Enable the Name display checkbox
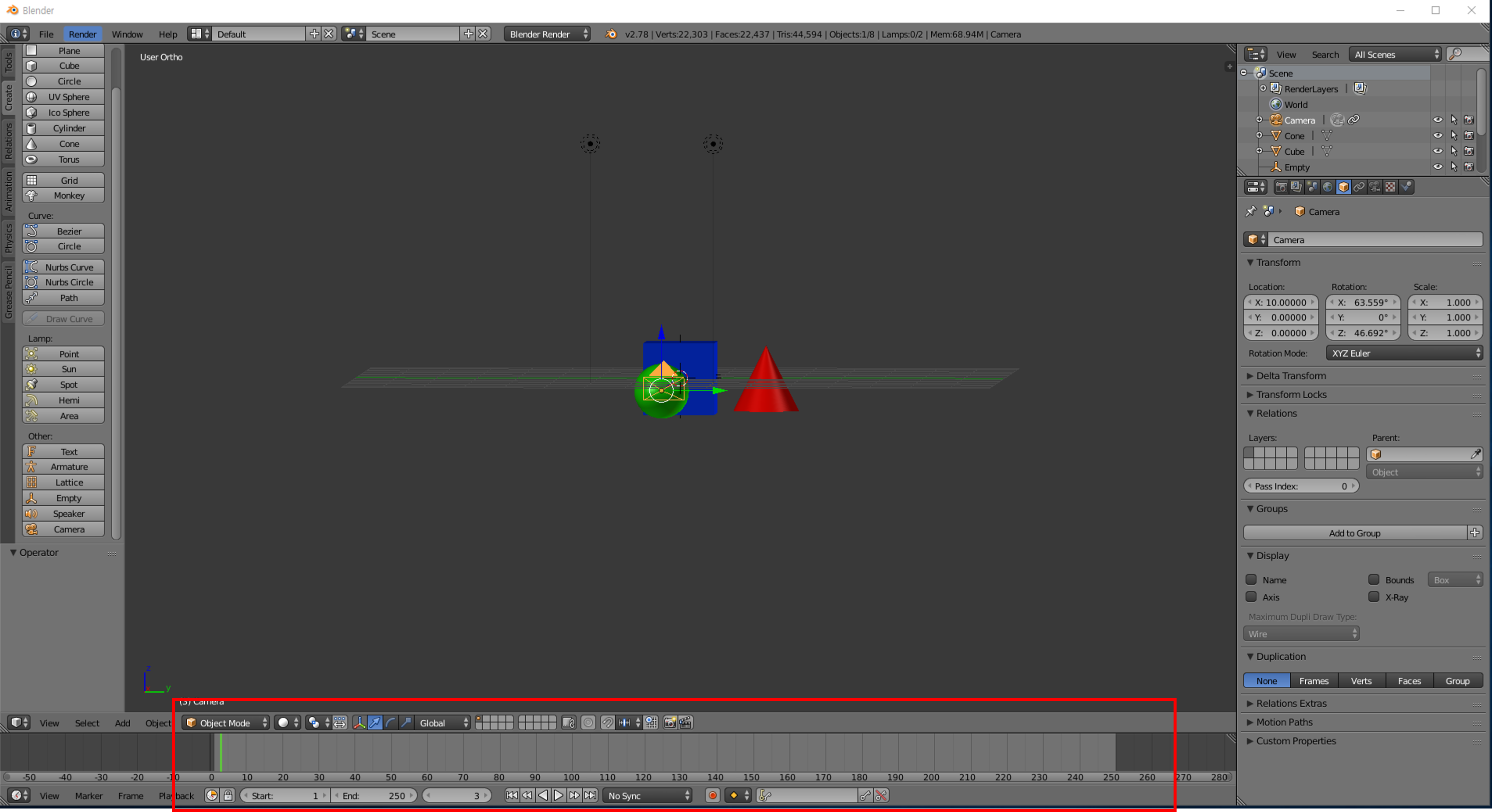Screen dimensions: 1492x812 pyautogui.click(x=1251, y=580)
